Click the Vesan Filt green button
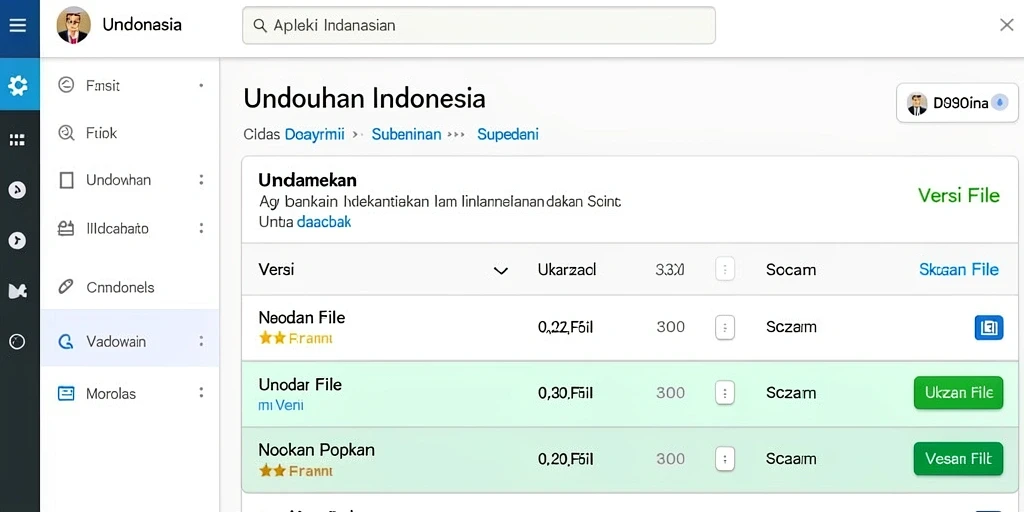This screenshot has width=1024, height=512. coord(958,458)
